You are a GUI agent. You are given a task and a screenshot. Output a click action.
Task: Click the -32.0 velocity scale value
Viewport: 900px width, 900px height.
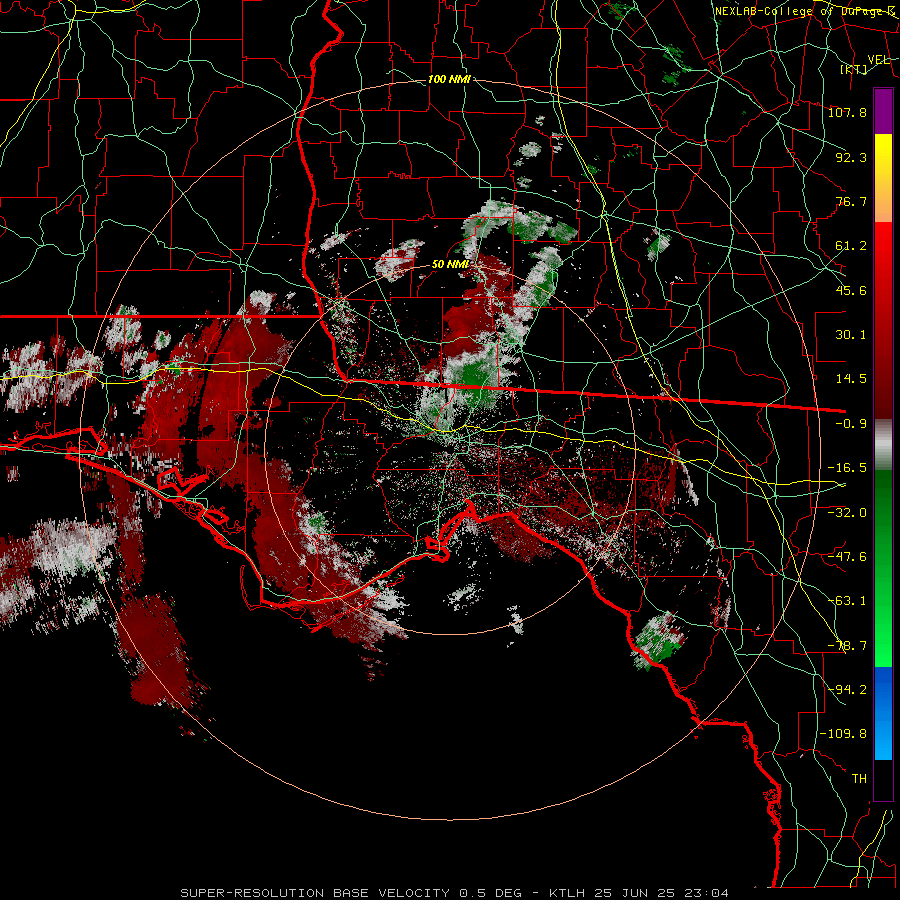(x=847, y=512)
